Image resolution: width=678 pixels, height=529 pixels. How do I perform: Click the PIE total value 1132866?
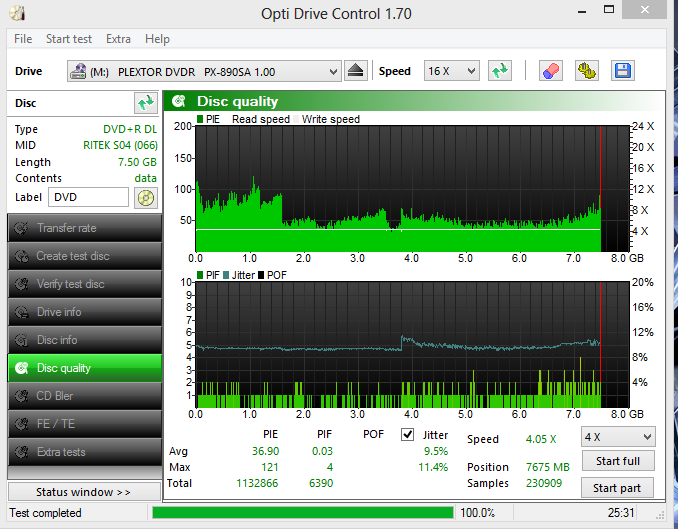257,483
